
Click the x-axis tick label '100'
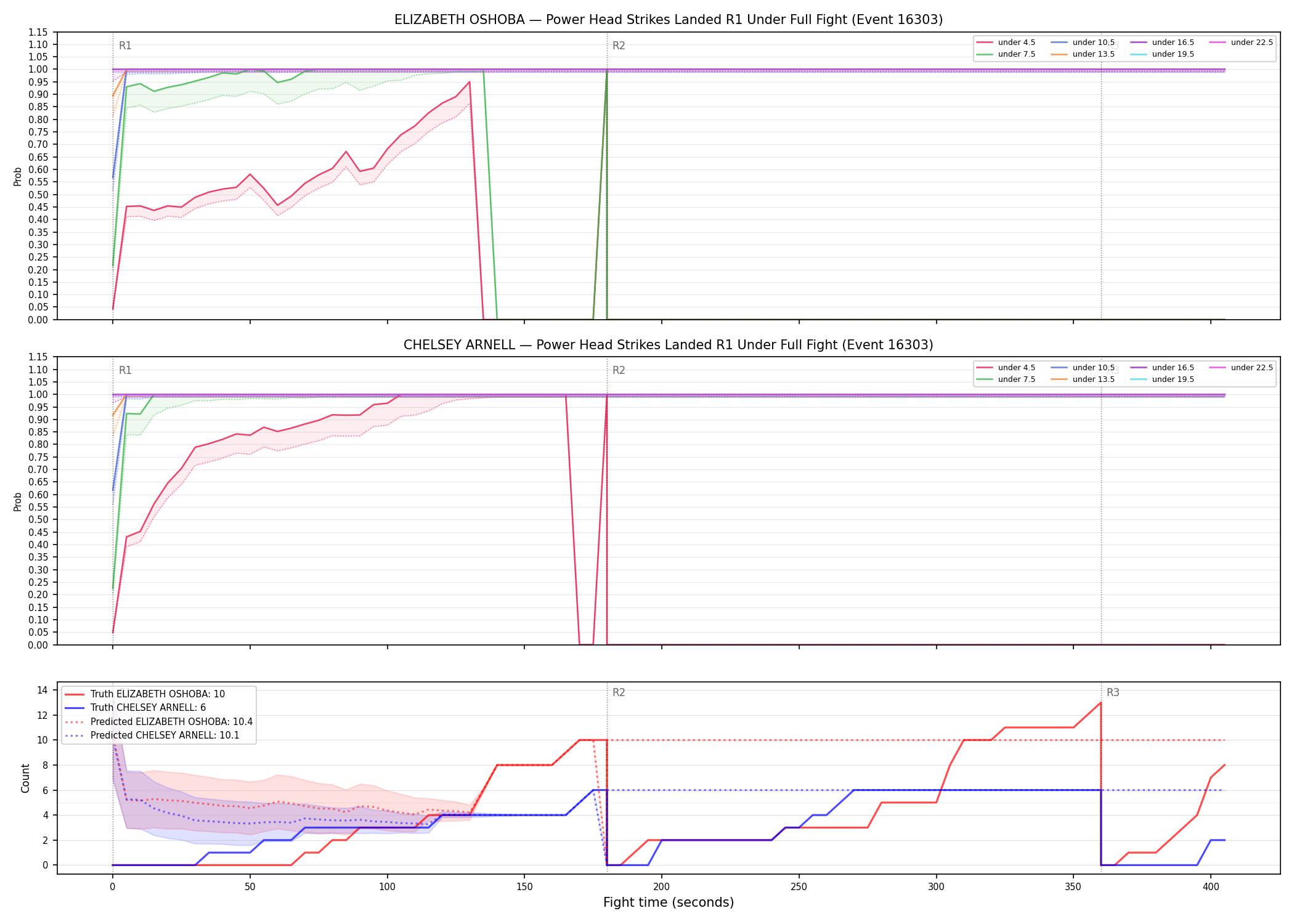coord(387,886)
